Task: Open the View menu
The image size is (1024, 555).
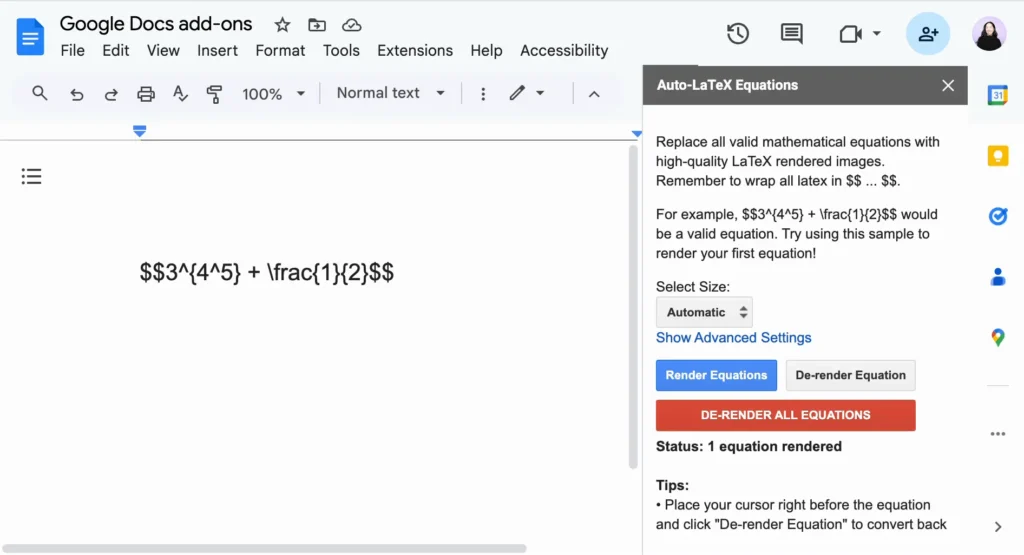Action: click(163, 51)
